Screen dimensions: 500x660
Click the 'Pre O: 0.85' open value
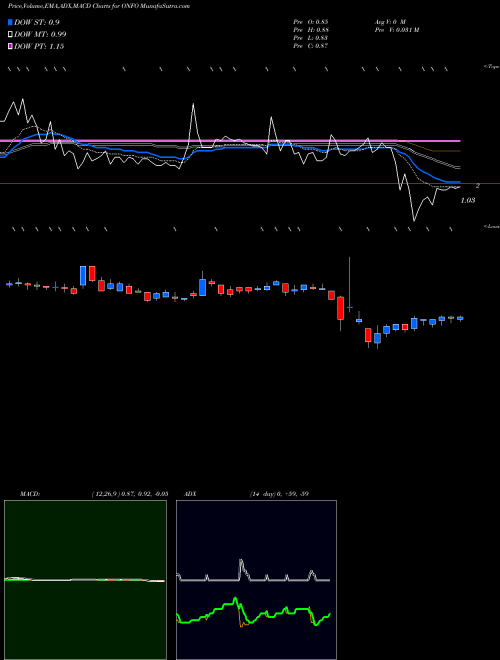(311, 21)
